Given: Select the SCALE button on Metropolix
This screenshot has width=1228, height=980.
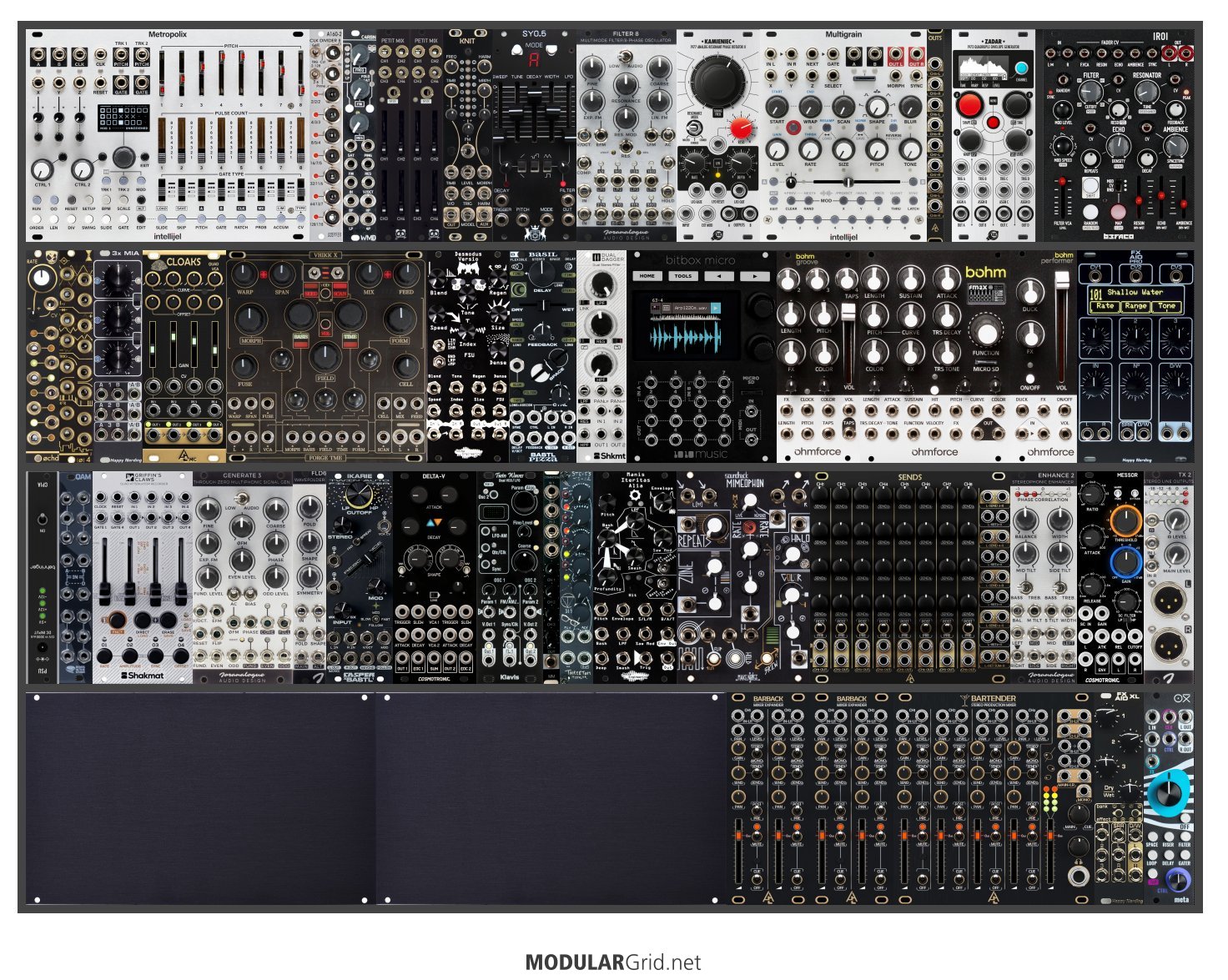Looking at the screenshot, I should coord(123,199).
